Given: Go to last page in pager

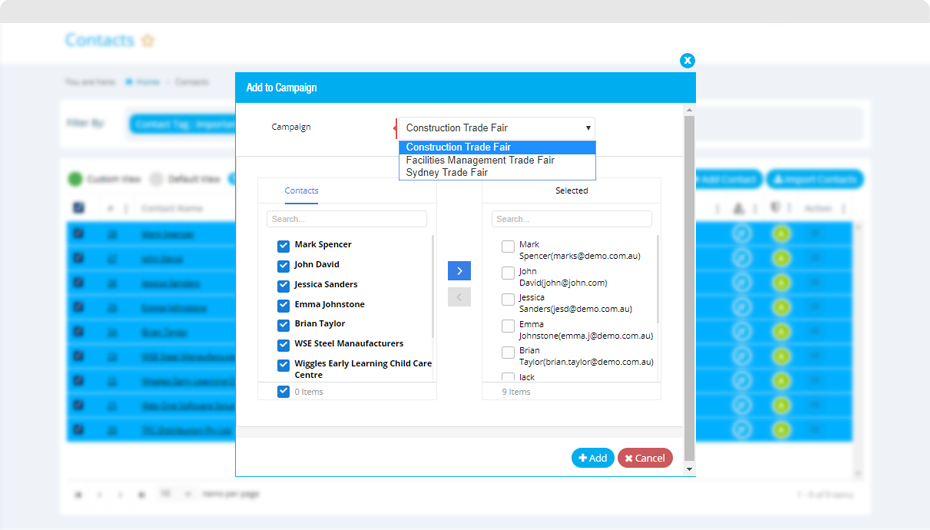Looking at the screenshot, I should [x=142, y=494].
